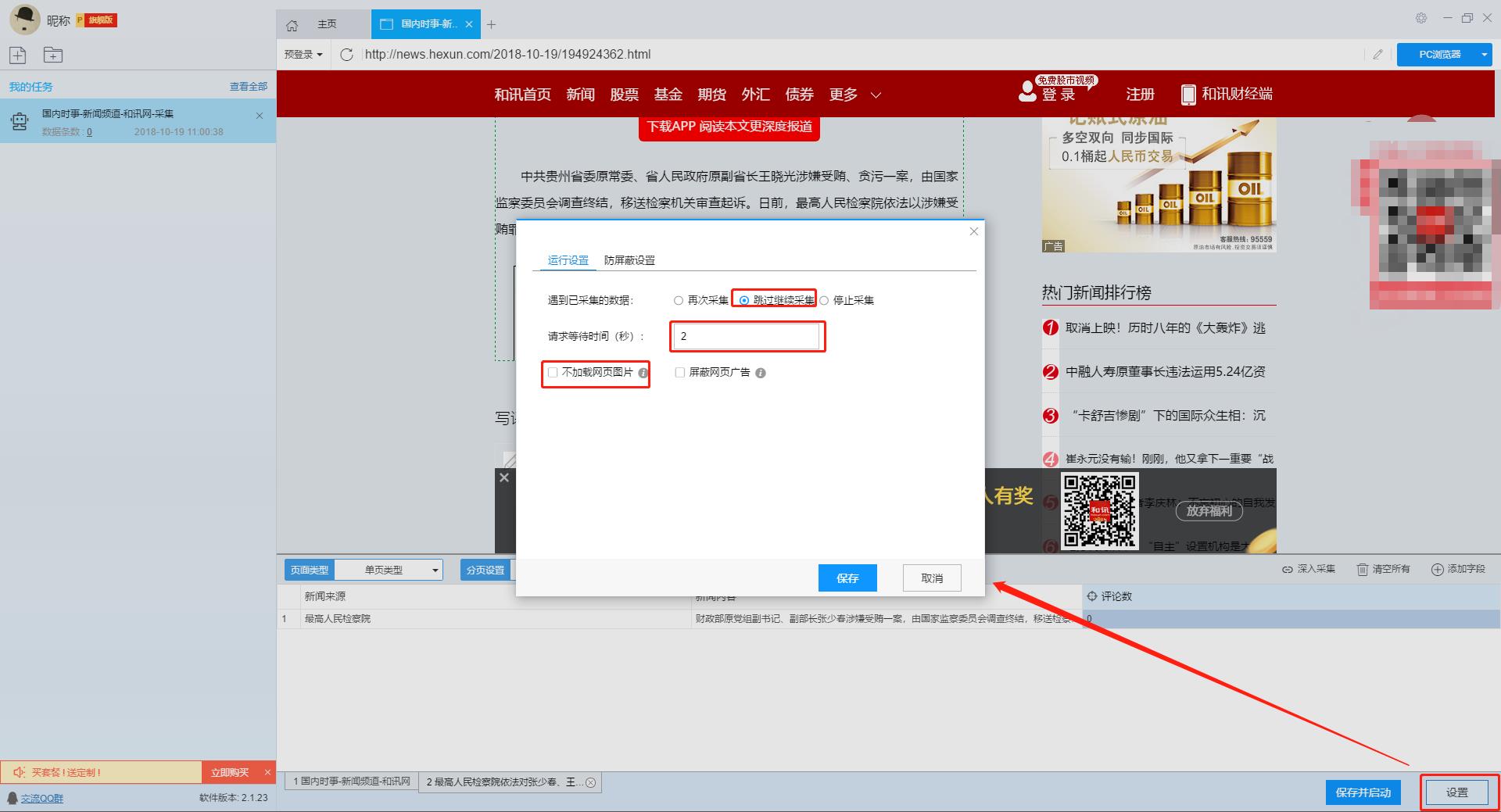
Task: Click info icon beside 不加载网页图片
Action: [x=643, y=374]
